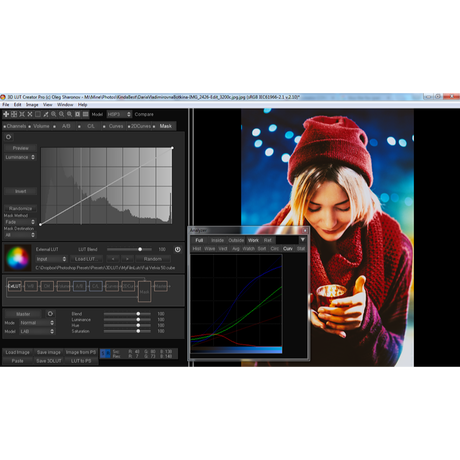460x460 pixels.
Task: Open the Image menu
Action: [32, 105]
